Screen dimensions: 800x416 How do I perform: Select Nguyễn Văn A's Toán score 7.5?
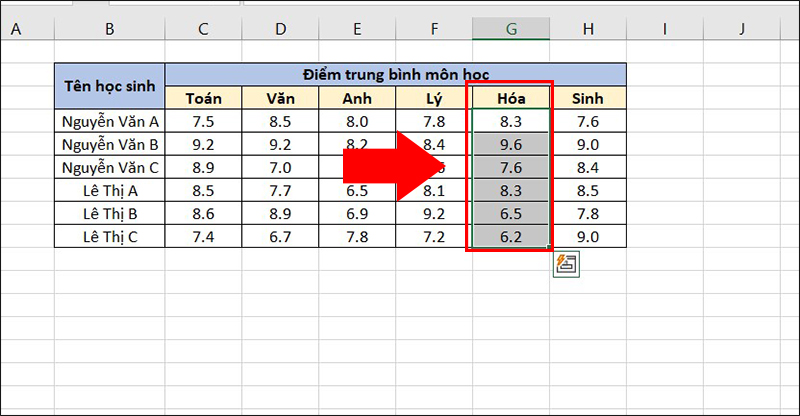(203, 121)
